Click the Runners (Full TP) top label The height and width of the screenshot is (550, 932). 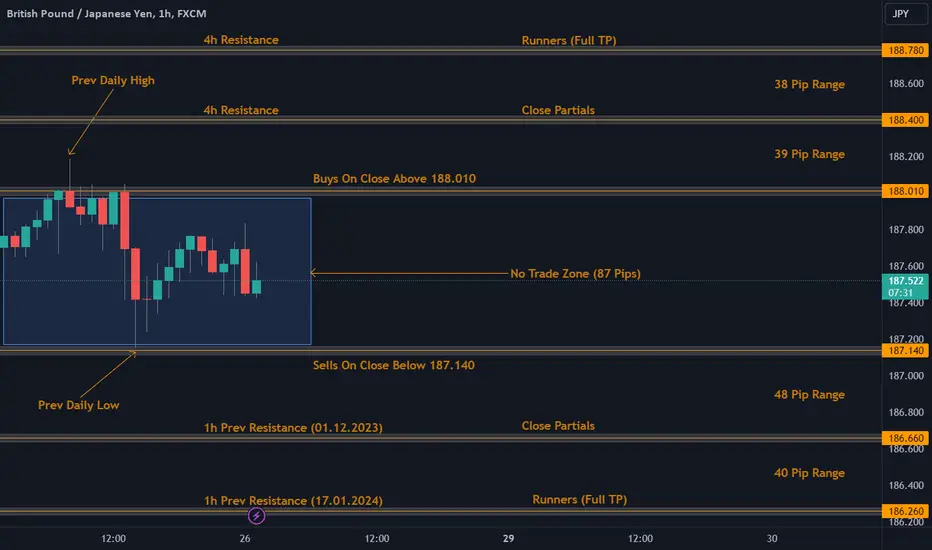[569, 40]
